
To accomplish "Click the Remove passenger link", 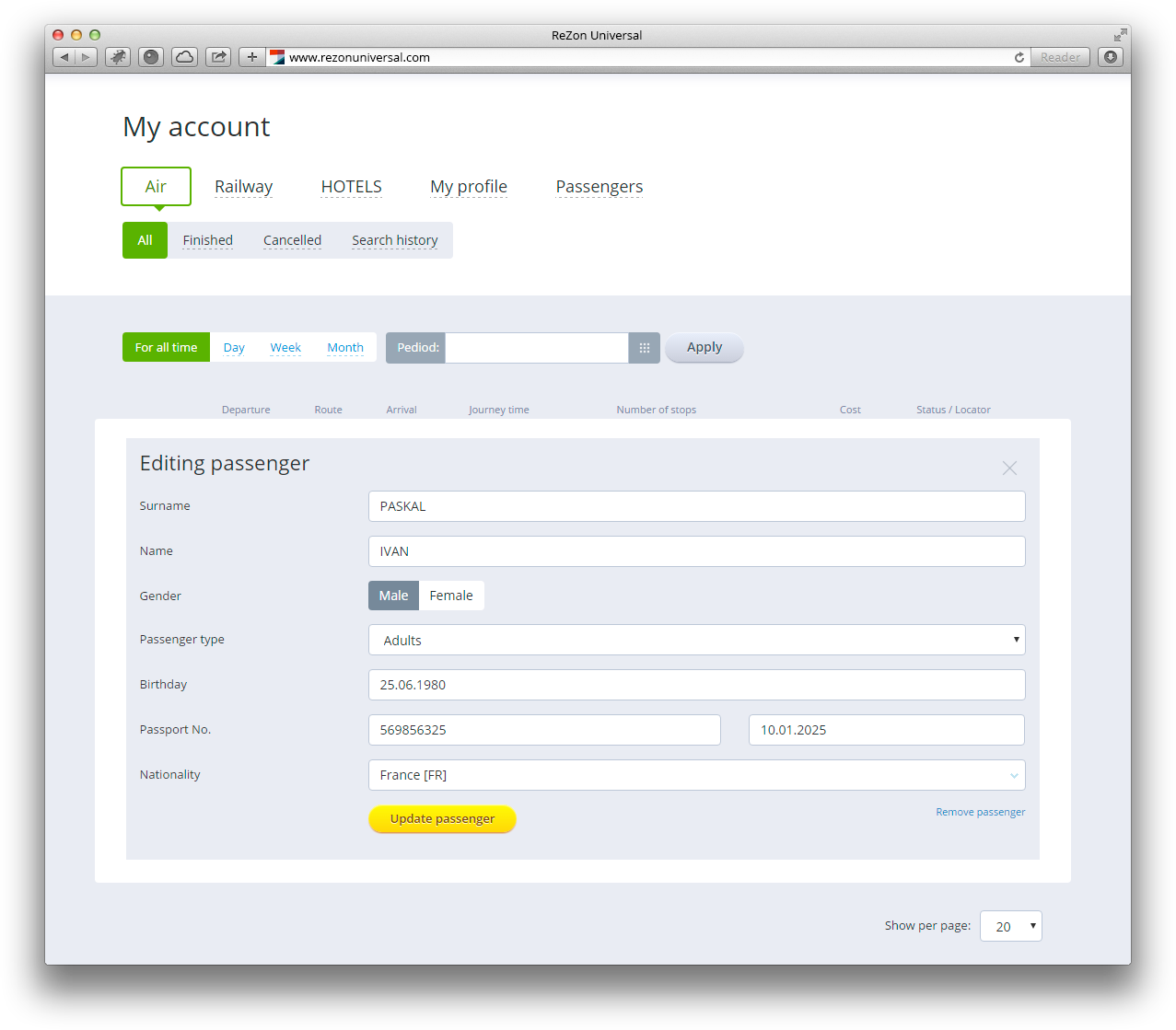I will 980,812.
